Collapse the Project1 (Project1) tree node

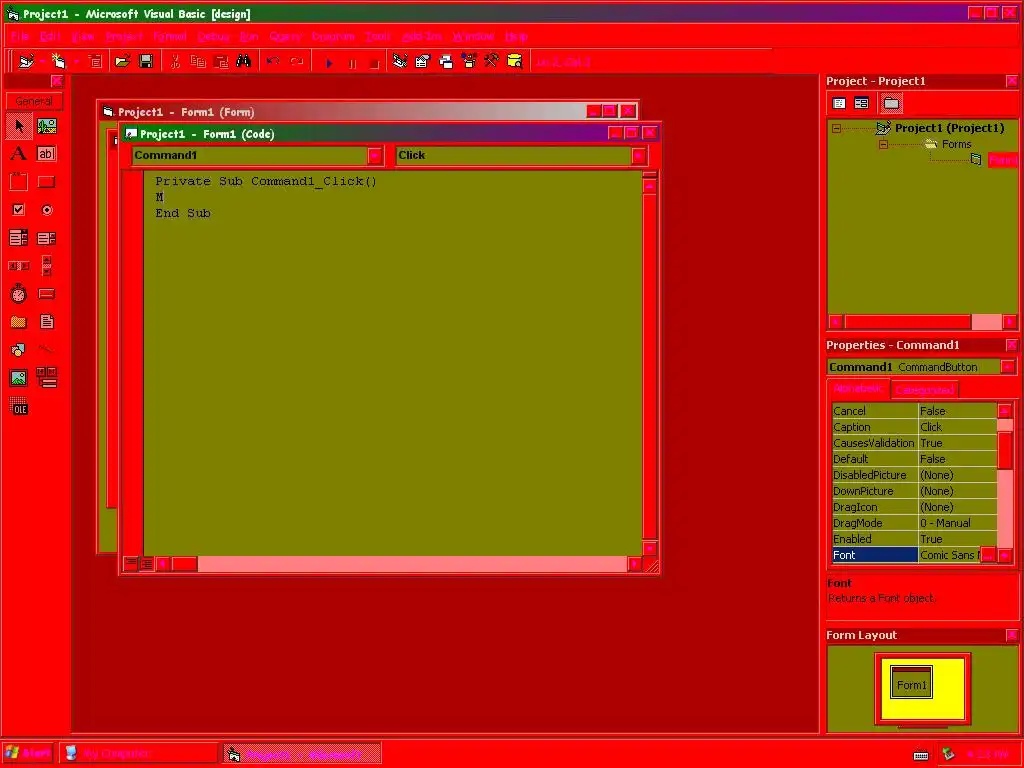[x=837, y=129]
